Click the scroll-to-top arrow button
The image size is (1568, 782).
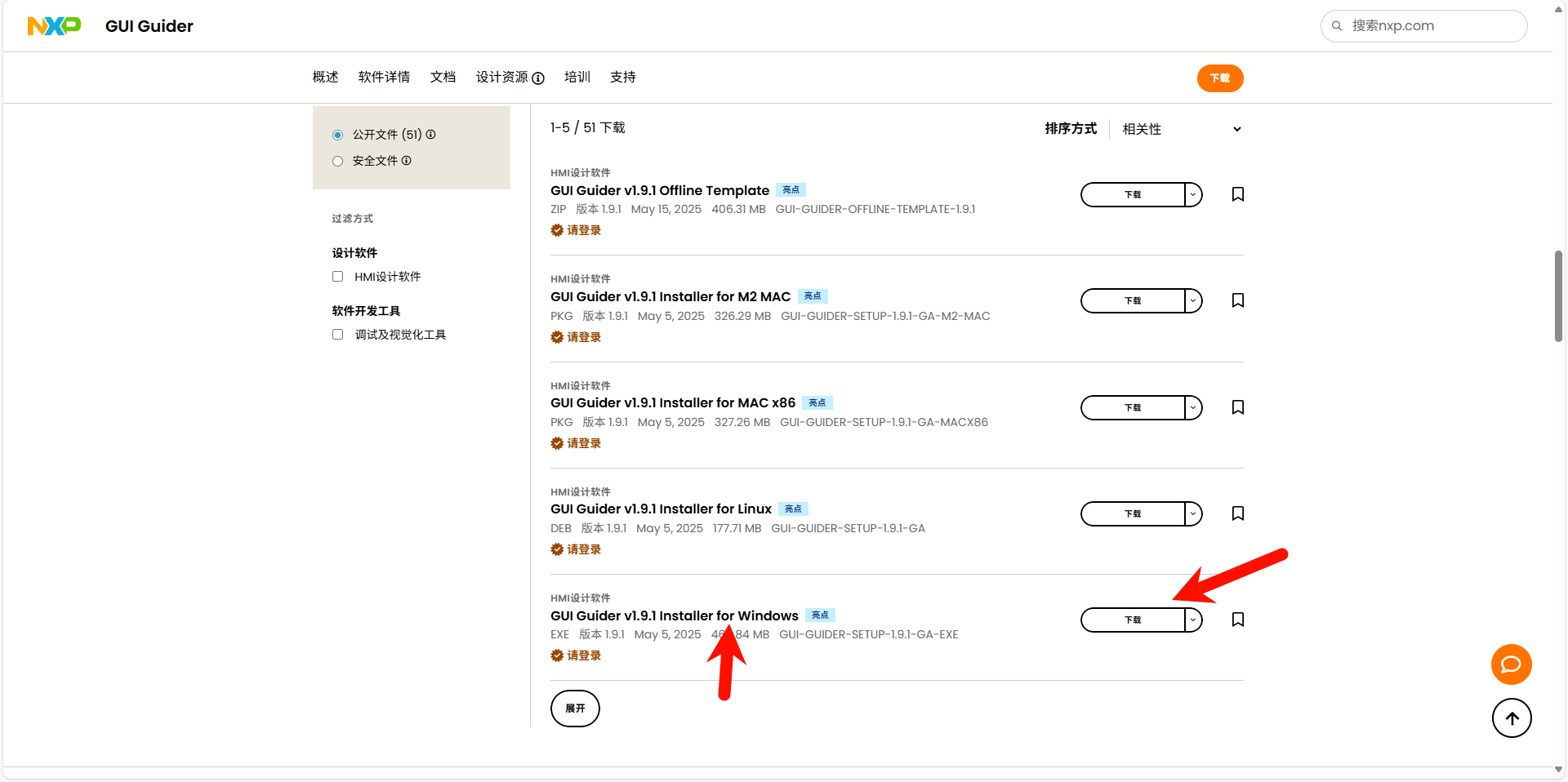pos(1512,718)
